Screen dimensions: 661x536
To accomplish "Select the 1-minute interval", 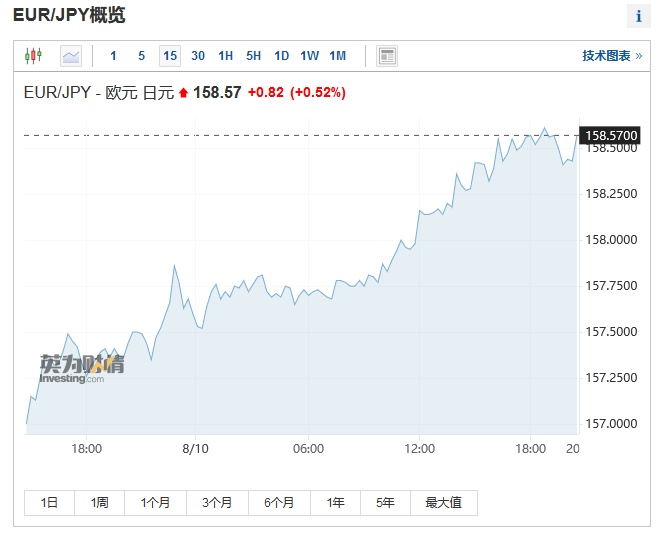I will (113, 56).
